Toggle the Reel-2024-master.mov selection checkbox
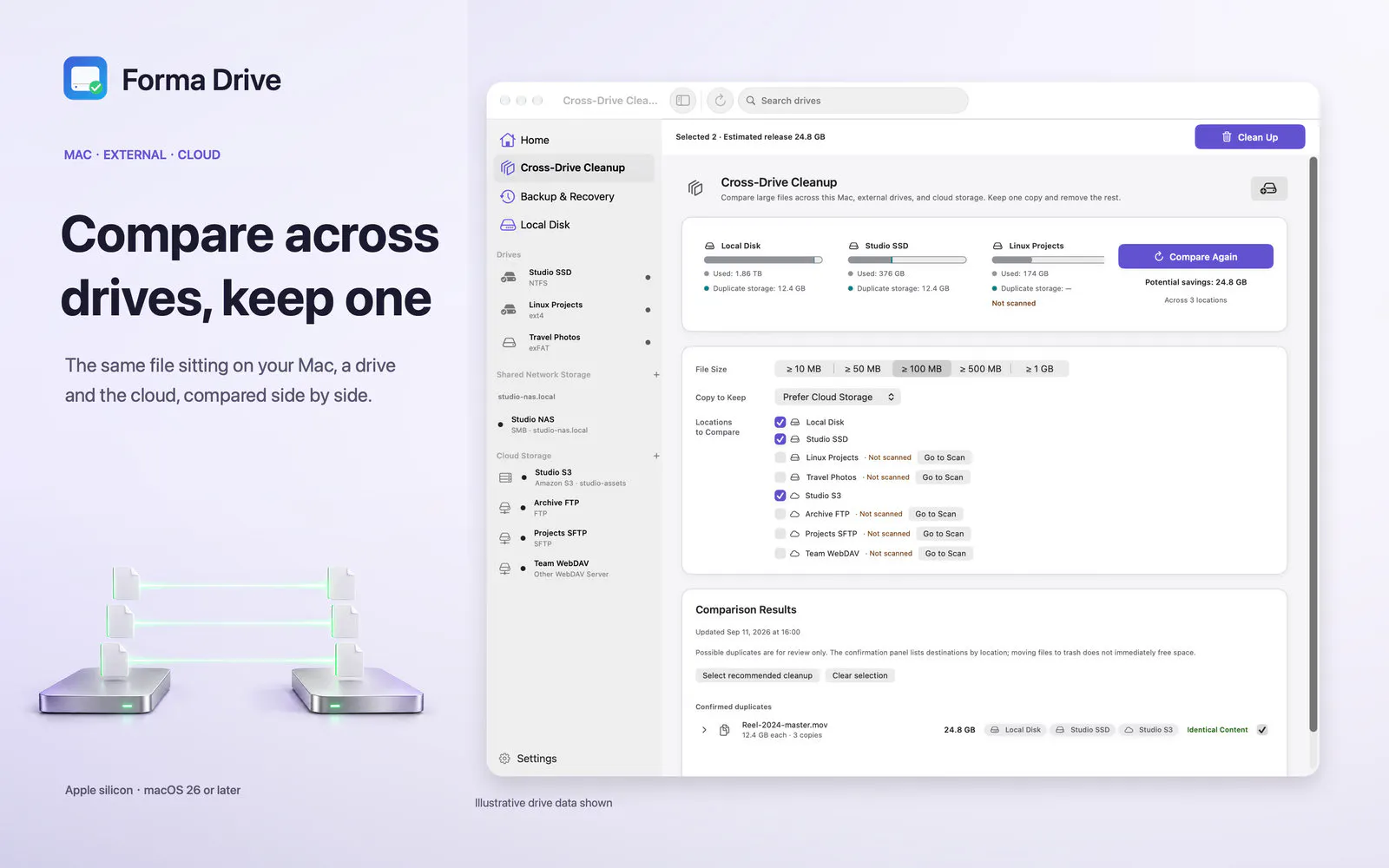 (1262, 730)
